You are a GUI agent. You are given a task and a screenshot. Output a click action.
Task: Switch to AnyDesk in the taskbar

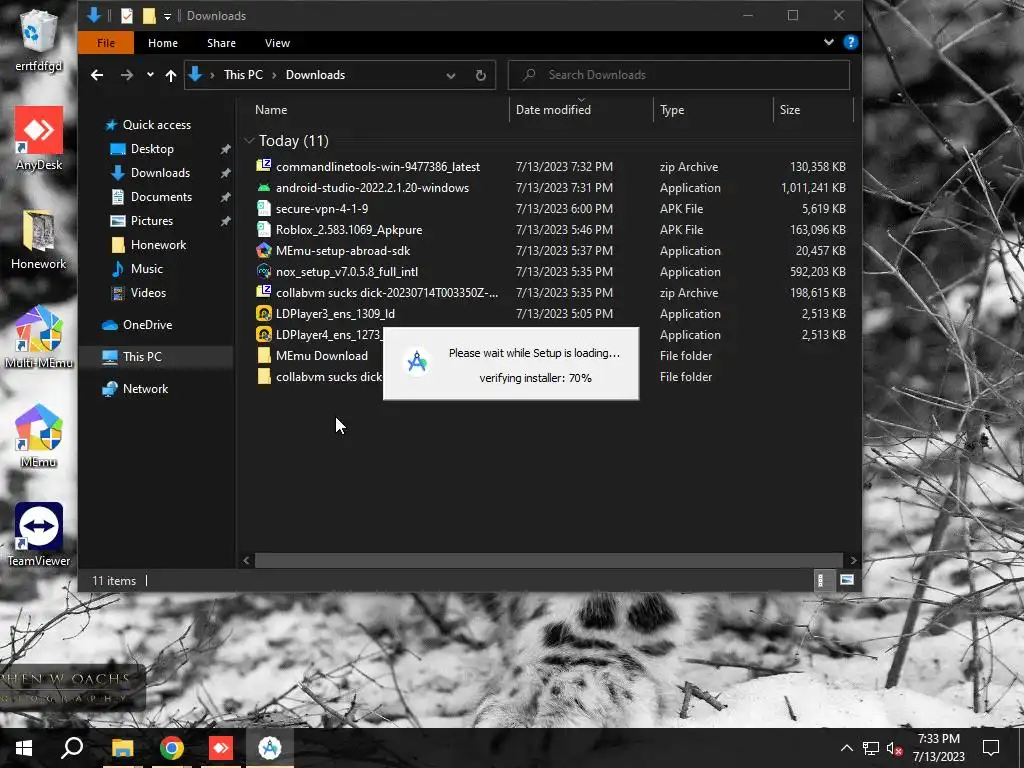[221, 748]
